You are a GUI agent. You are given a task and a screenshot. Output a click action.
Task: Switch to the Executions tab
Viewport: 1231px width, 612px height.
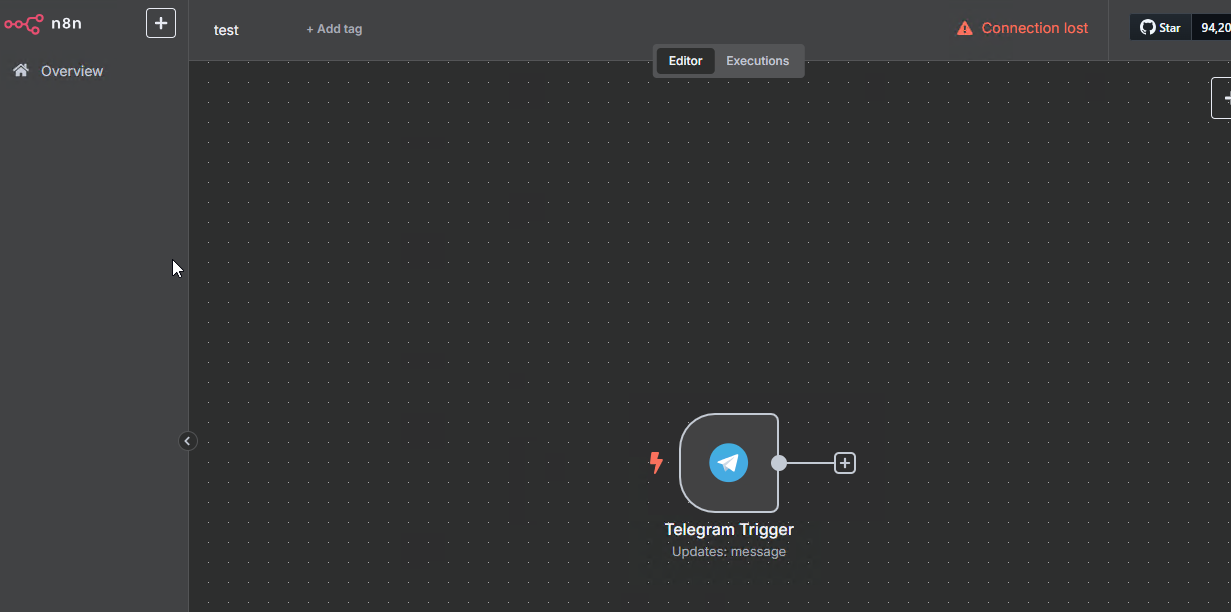[x=757, y=61]
